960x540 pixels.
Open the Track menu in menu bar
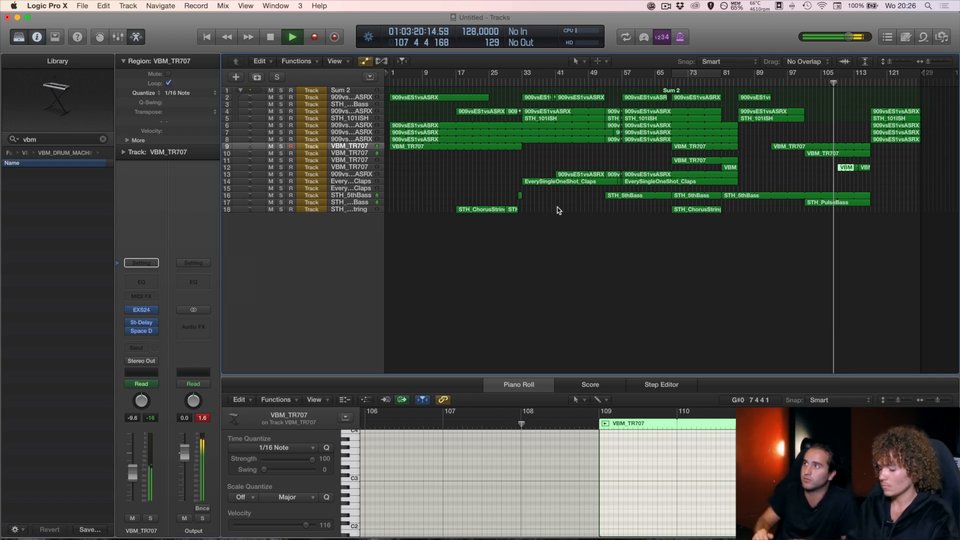pos(128,6)
